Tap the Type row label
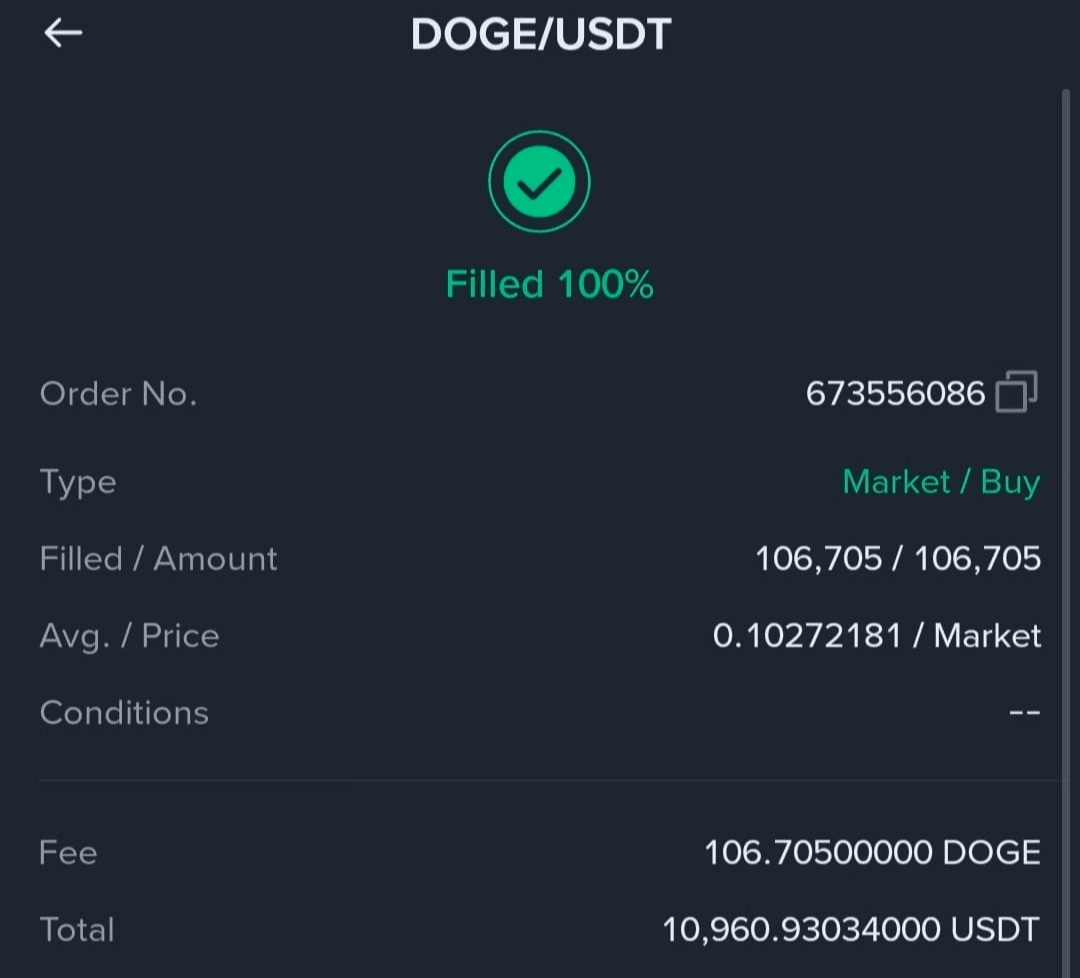1080x978 pixels. coord(78,482)
